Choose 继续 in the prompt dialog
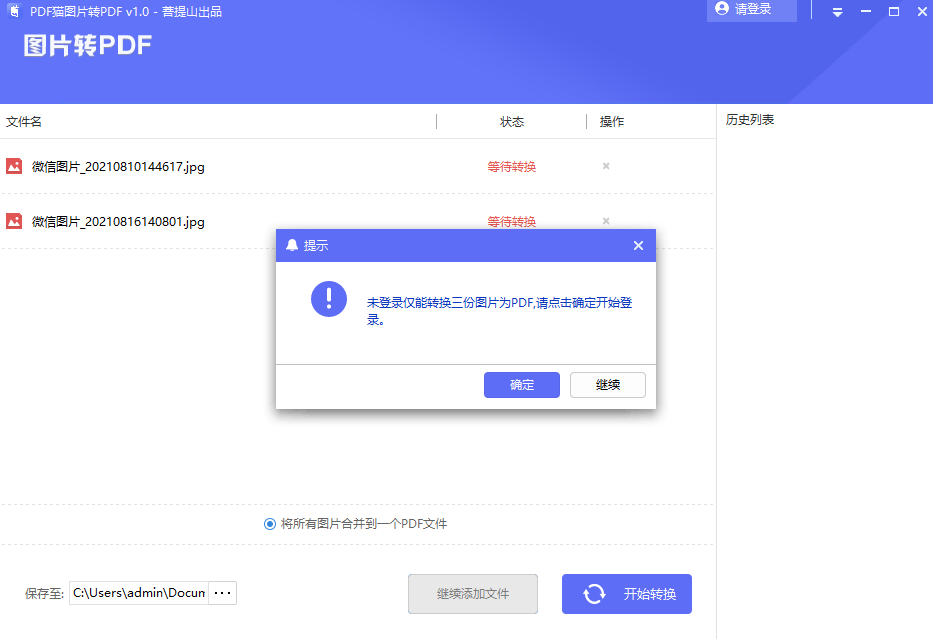Screen dimensions: 933x639 608,385
